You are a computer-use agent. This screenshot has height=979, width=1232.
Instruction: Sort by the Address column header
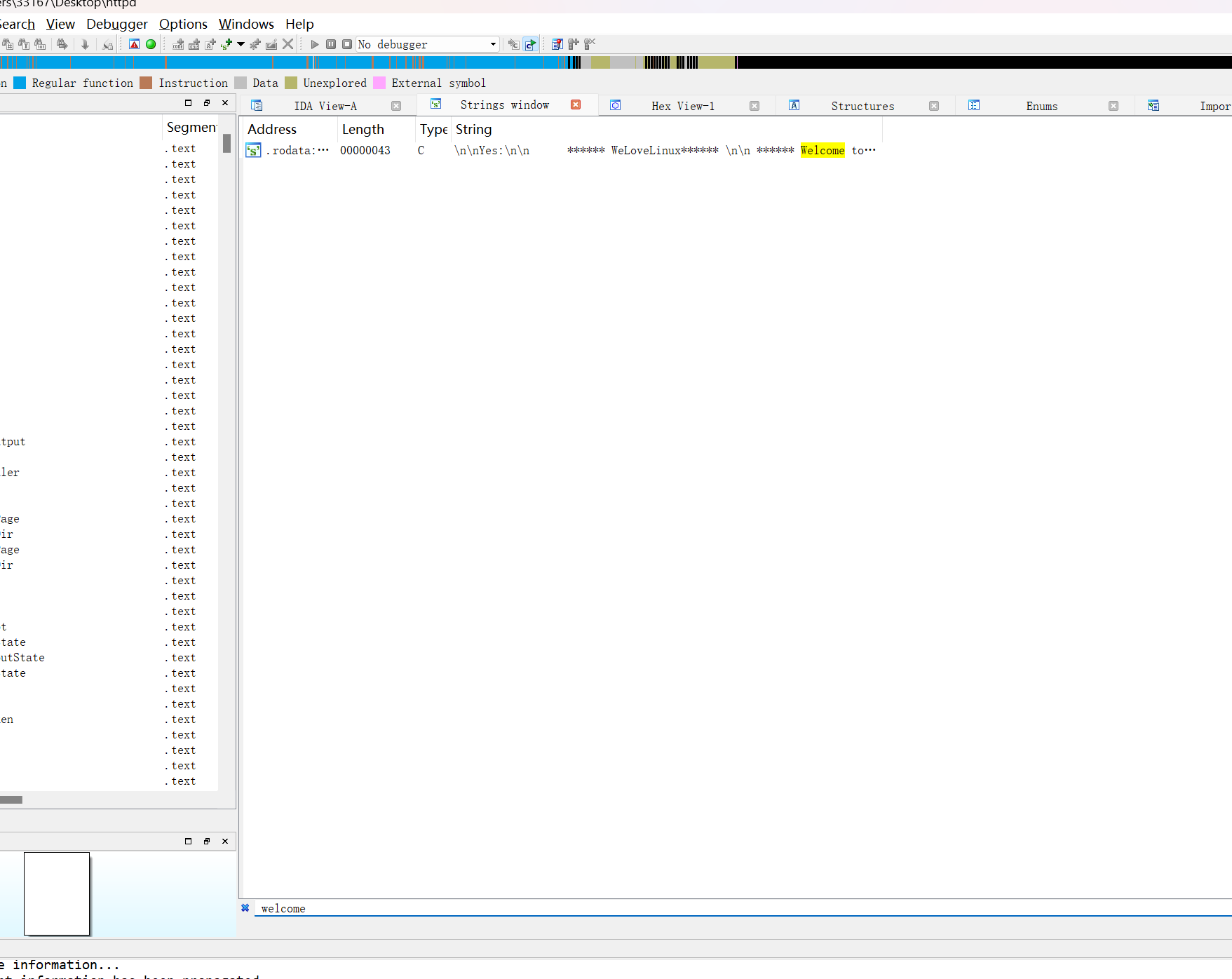[290, 129]
